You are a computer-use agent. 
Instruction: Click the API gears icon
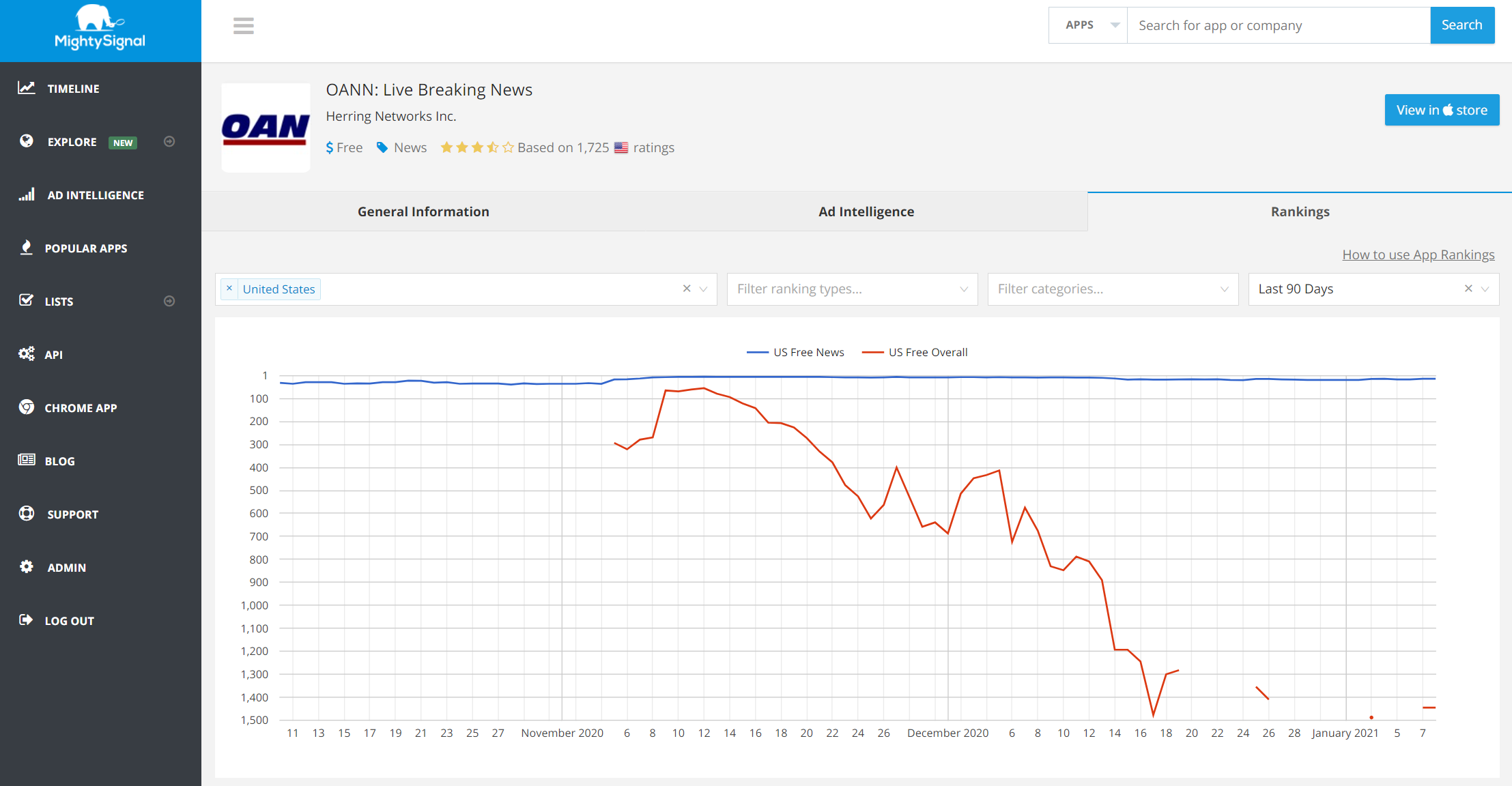point(27,353)
